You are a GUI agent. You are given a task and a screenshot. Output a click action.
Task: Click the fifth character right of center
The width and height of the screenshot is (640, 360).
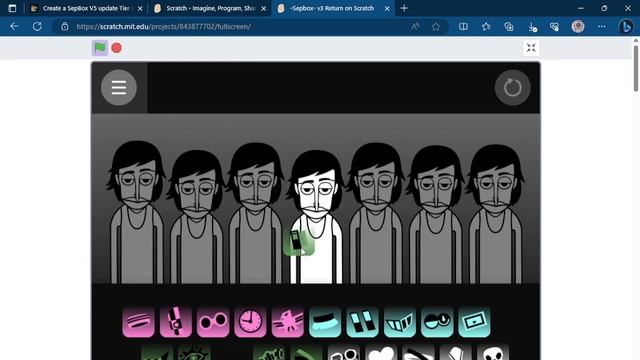pyautogui.click(x=376, y=213)
